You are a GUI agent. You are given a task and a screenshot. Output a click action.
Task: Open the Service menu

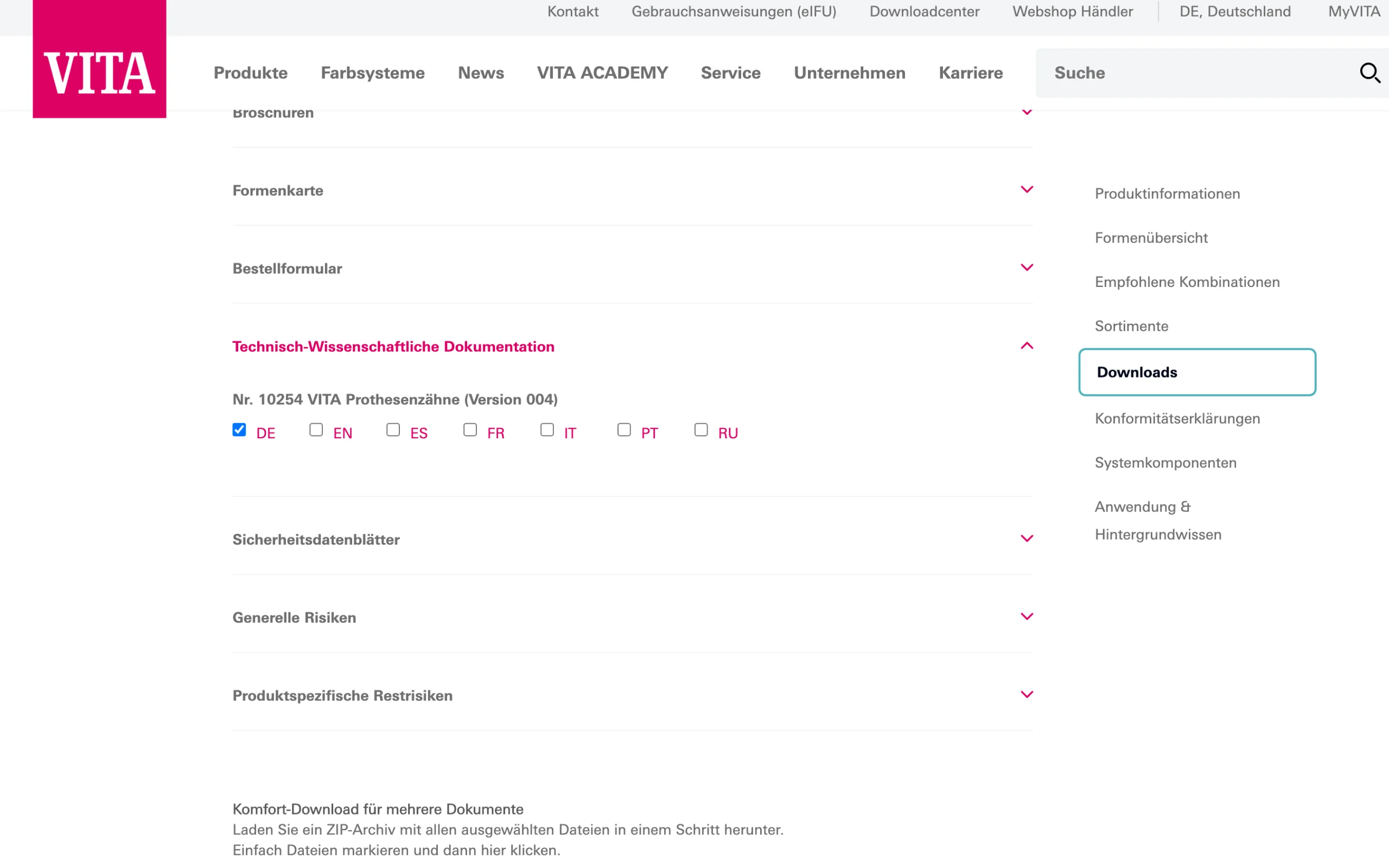click(x=731, y=73)
